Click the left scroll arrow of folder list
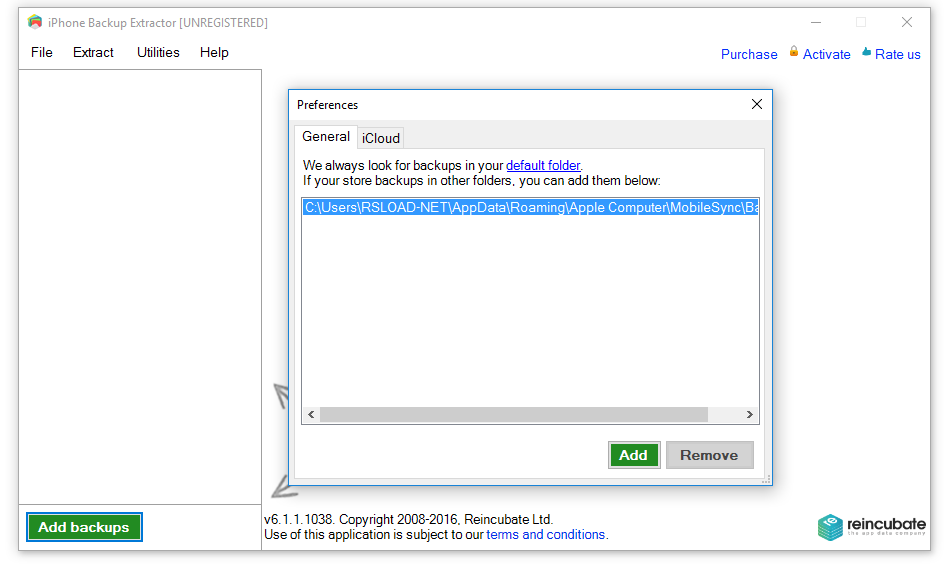The image size is (952, 570). point(311,415)
